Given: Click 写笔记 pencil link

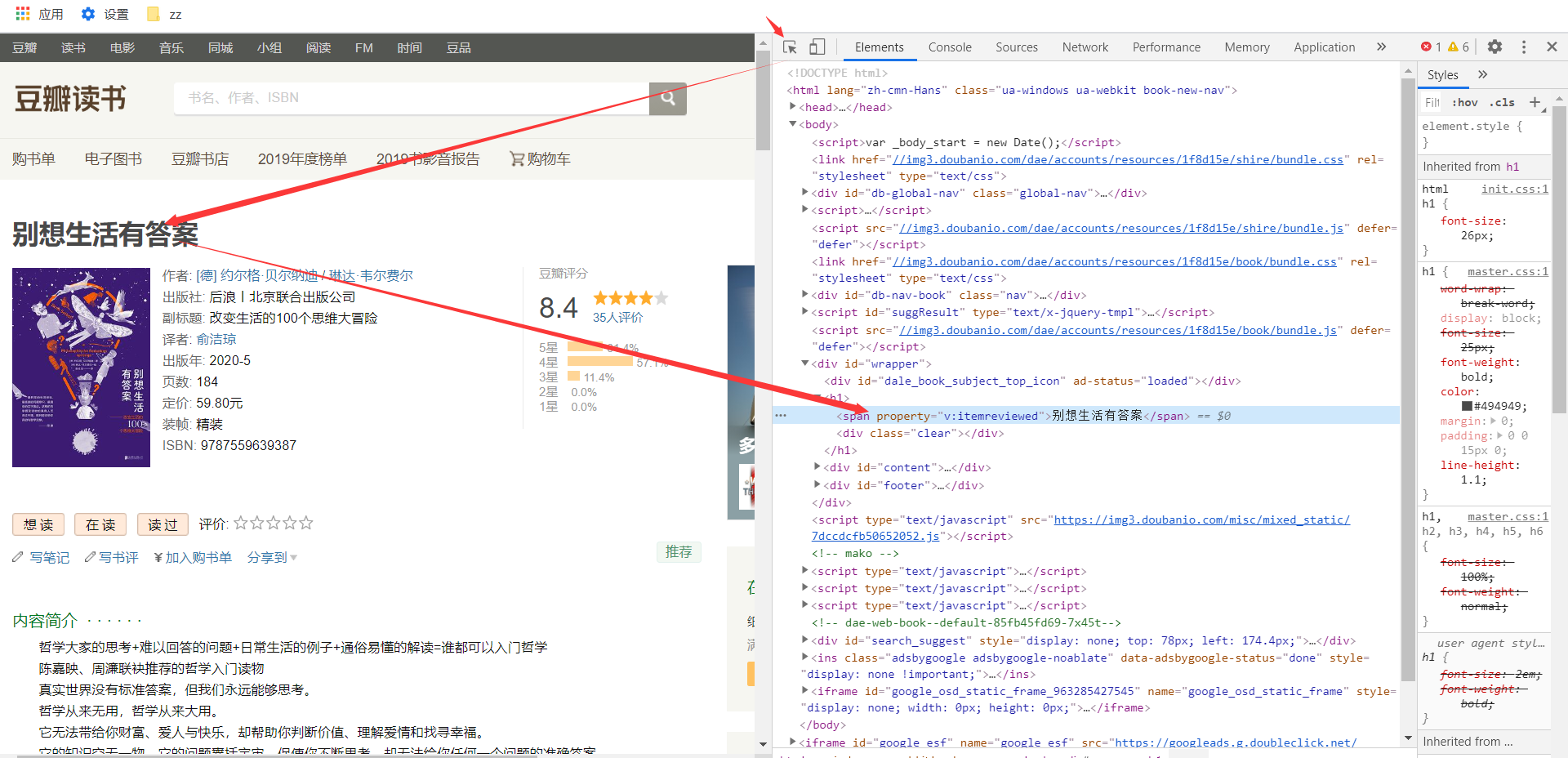Looking at the screenshot, I should (41, 557).
